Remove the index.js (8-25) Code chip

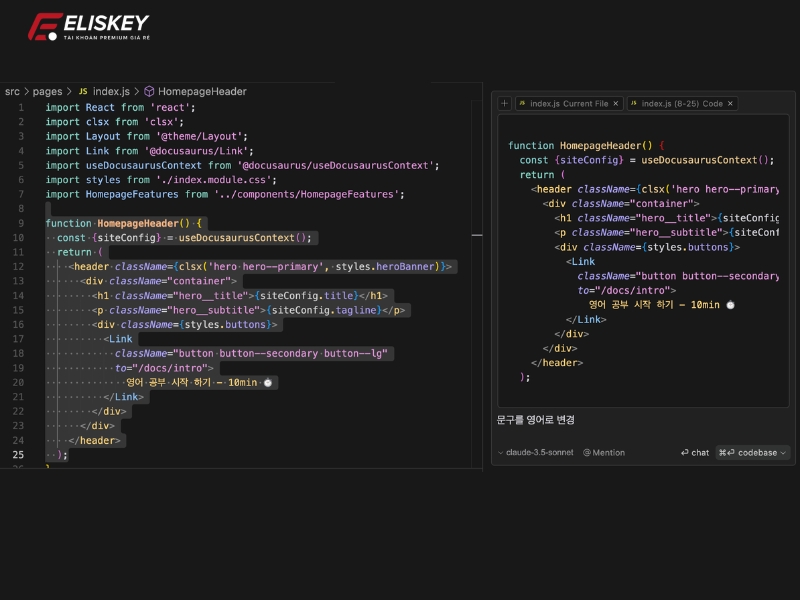(731, 103)
